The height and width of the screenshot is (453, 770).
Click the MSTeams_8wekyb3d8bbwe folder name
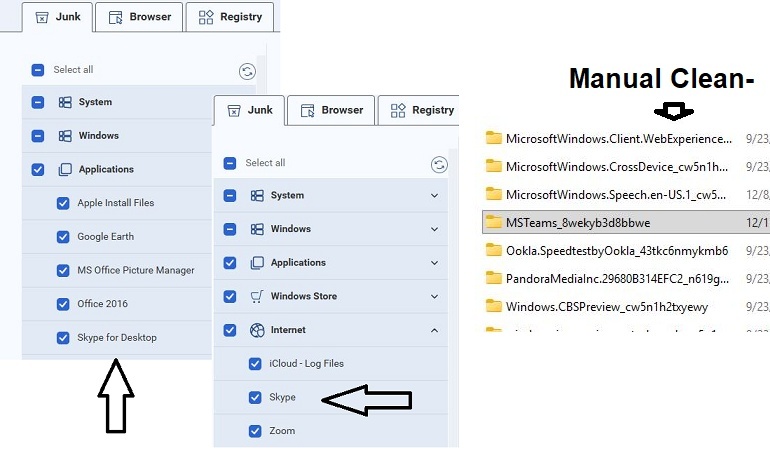click(x=578, y=223)
